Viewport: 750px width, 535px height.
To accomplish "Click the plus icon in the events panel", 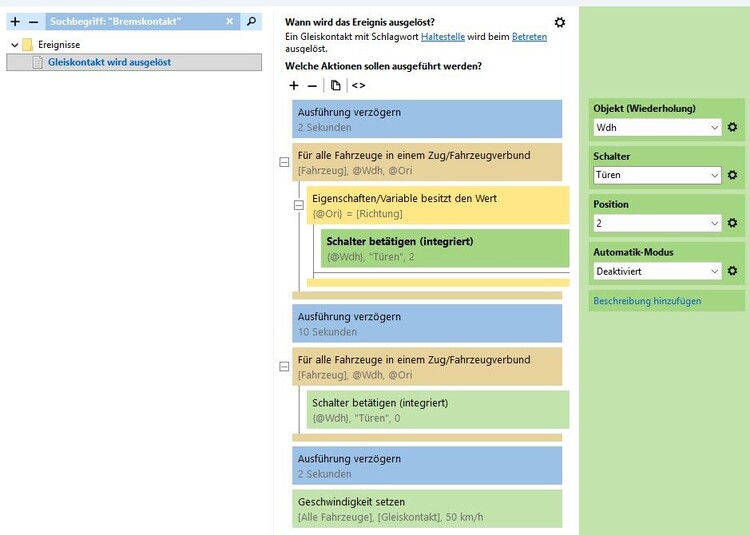I will (x=15, y=21).
